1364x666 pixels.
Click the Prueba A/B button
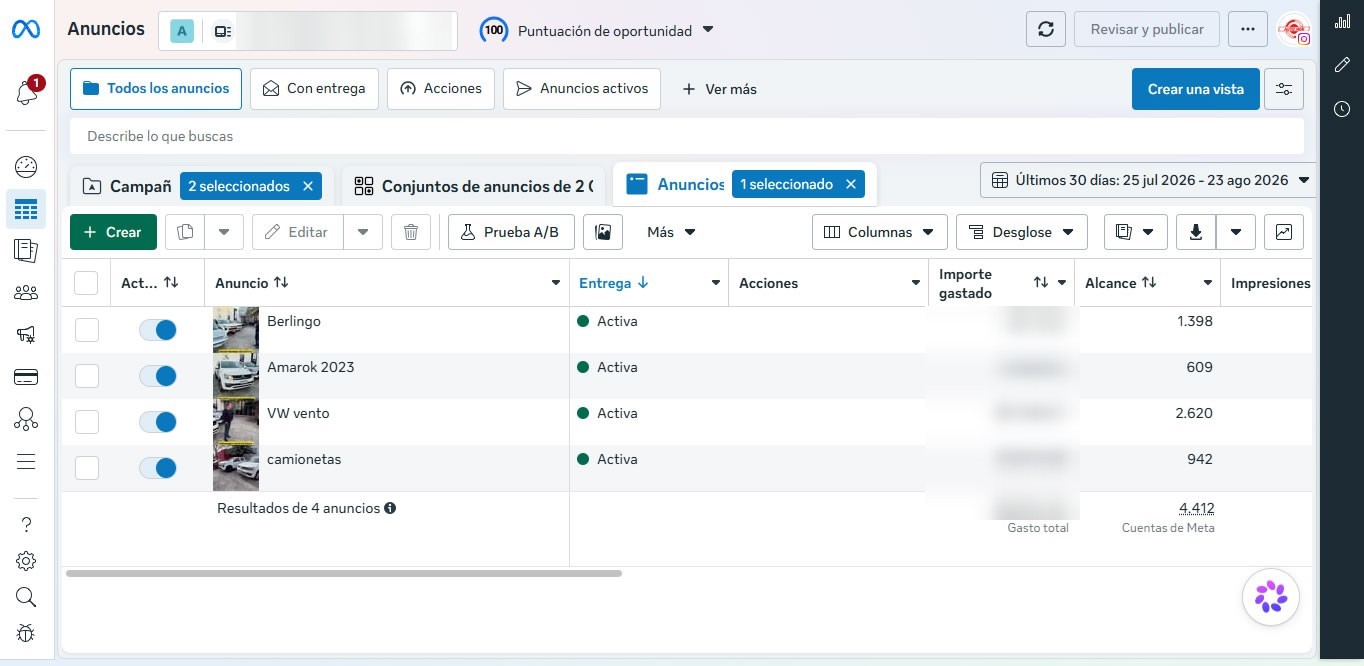point(511,232)
